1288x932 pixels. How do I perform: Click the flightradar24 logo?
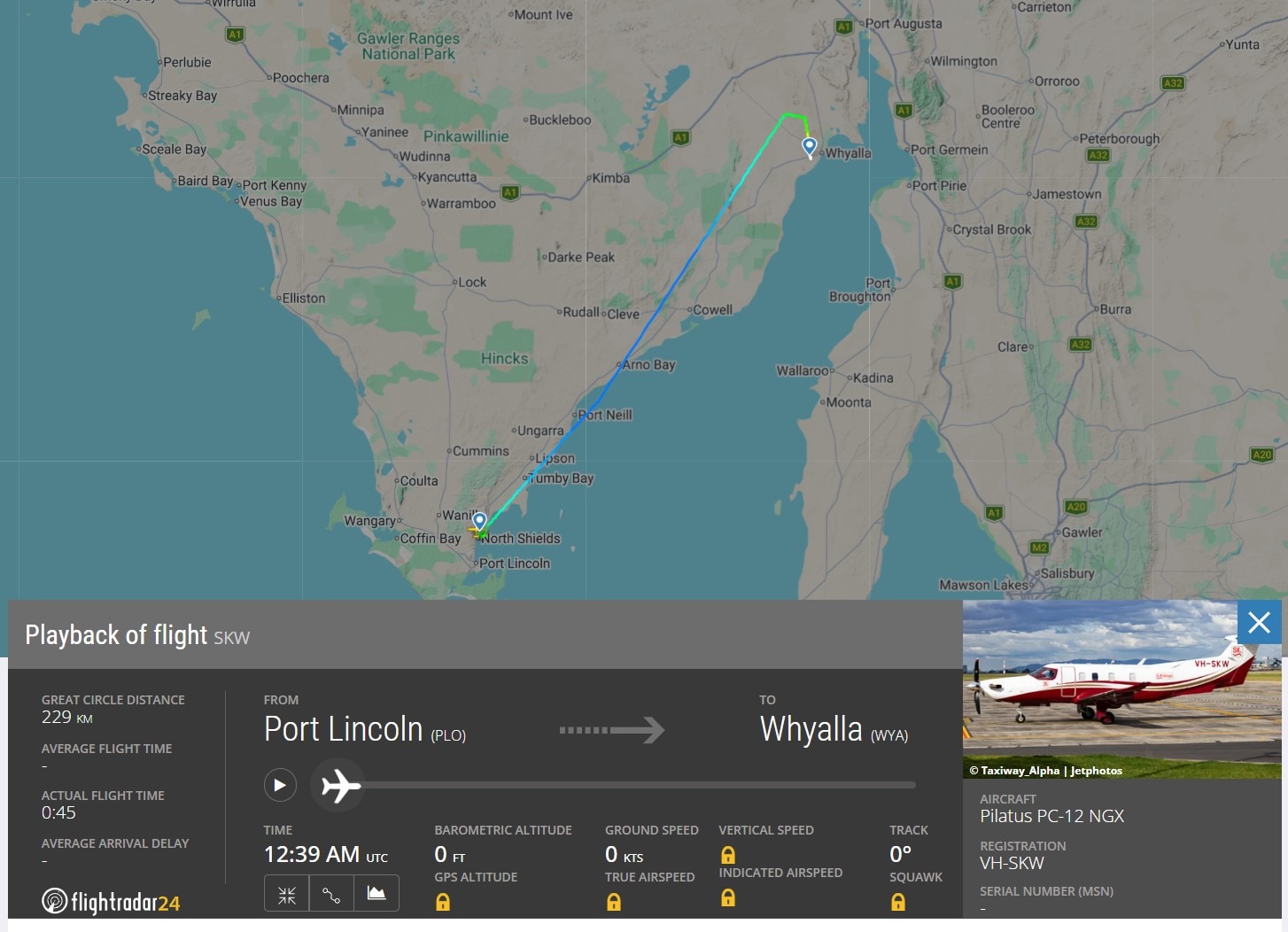point(110,901)
